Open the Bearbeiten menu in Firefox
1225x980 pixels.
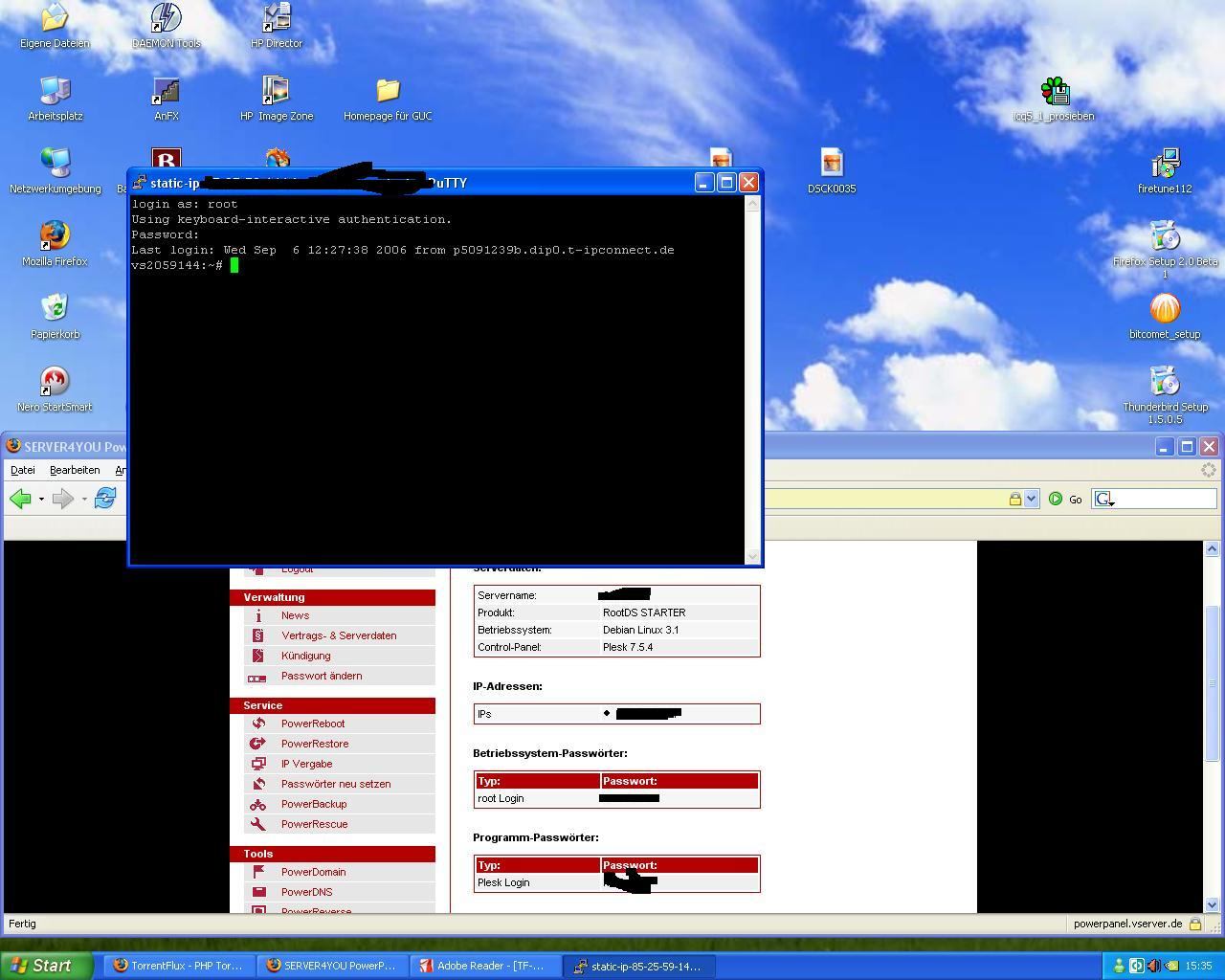pos(75,470)
